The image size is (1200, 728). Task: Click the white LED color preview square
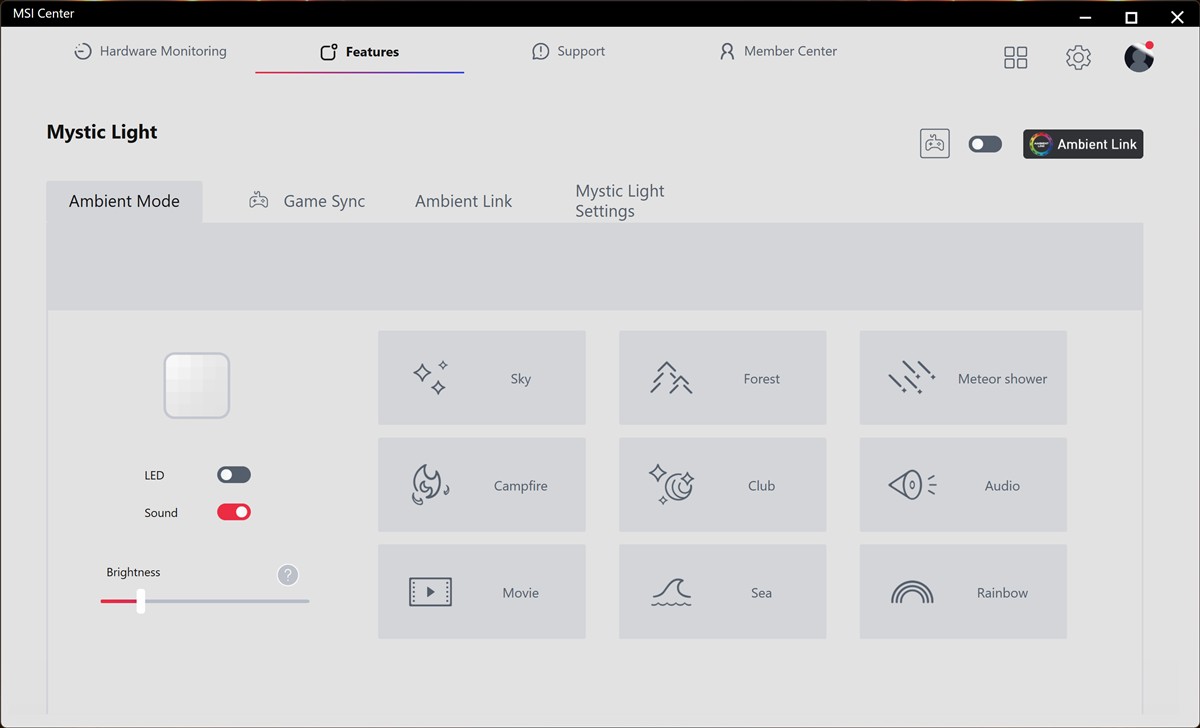pyautogui.click(x=197, y=385)
